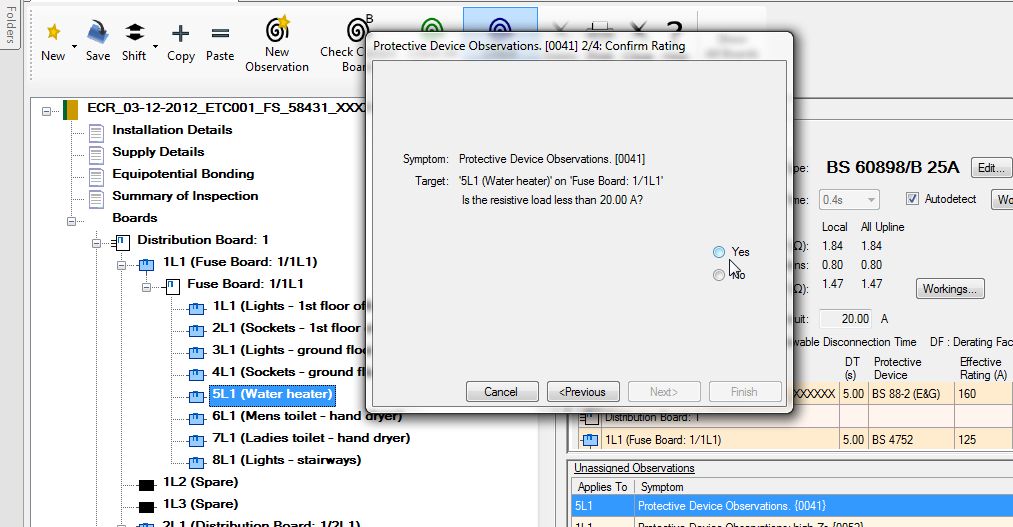Select 5L1 (Water heater) circuit
Viewport: 1013px width, 527px height.
[272, 394]
